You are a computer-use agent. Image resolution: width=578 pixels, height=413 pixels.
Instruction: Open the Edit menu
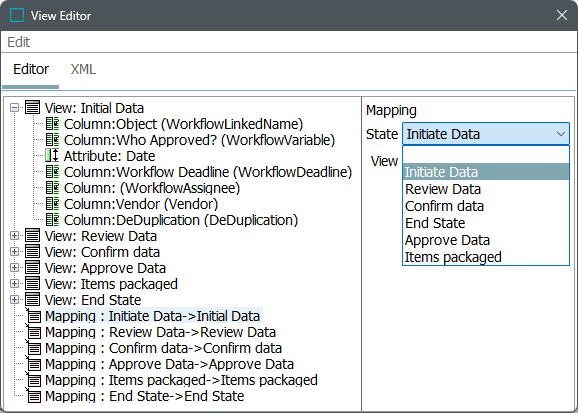coord(18,42)
